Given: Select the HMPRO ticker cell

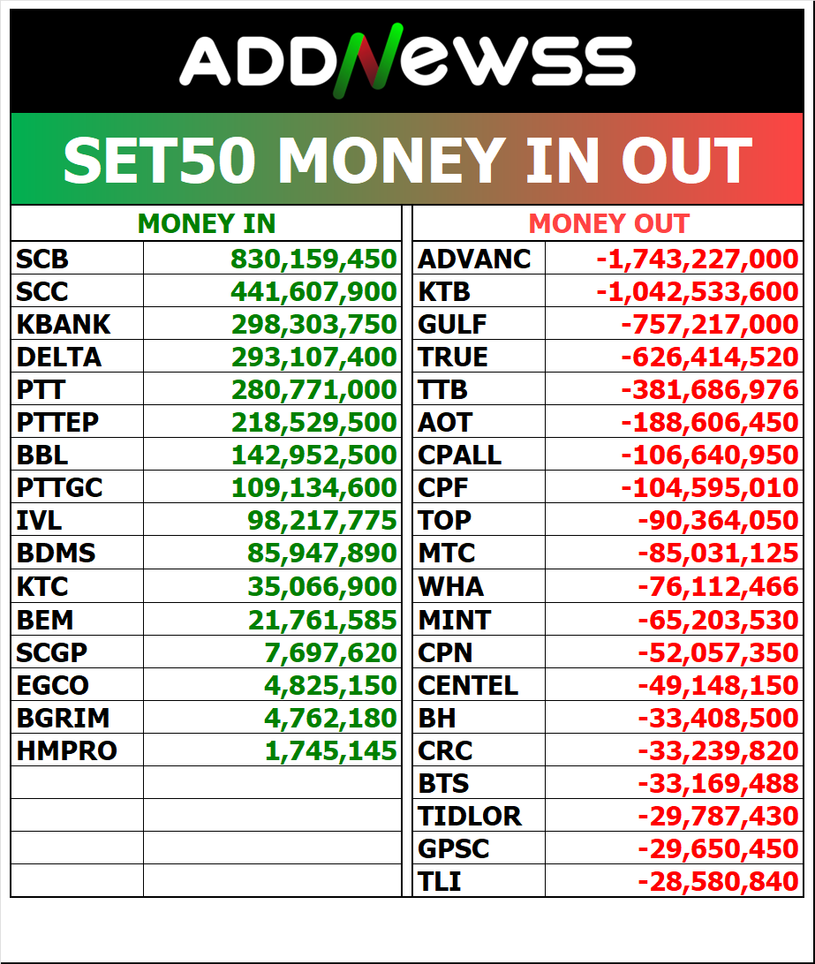Looking at the screenshot, I should tap(67, 750).
